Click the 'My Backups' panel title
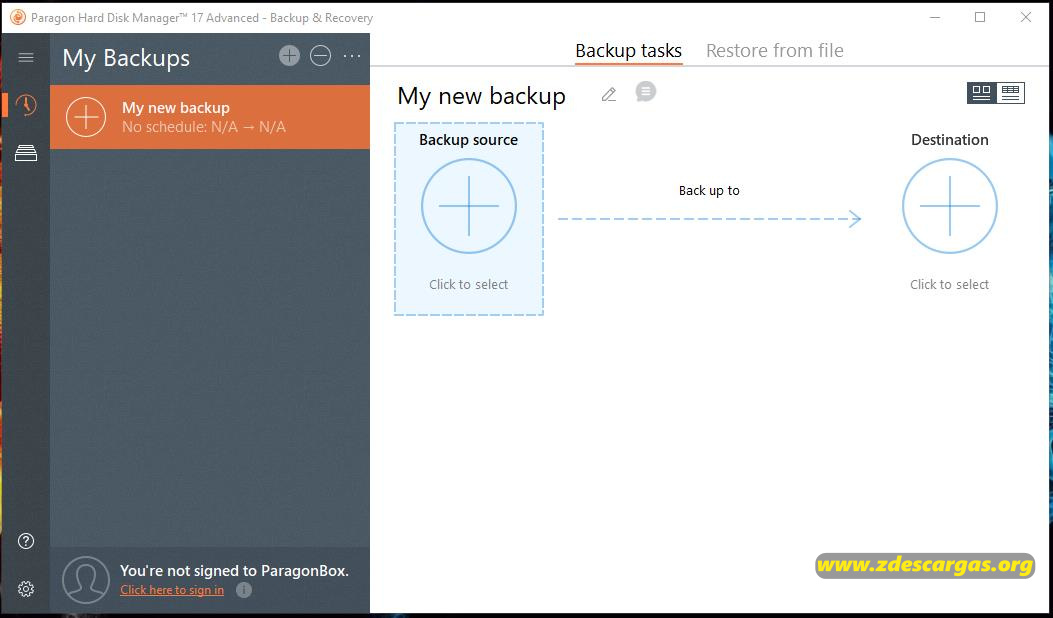 point(126,58)
